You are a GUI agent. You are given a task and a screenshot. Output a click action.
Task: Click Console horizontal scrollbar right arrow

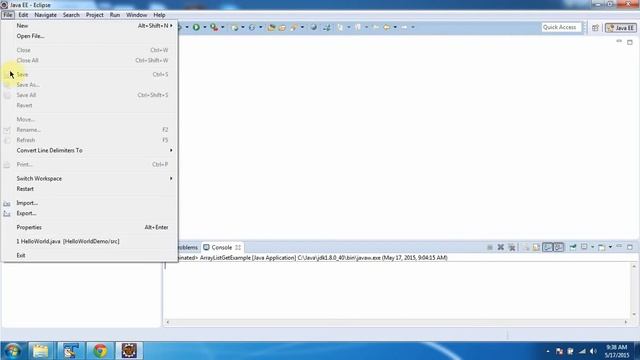coord(626,322)
